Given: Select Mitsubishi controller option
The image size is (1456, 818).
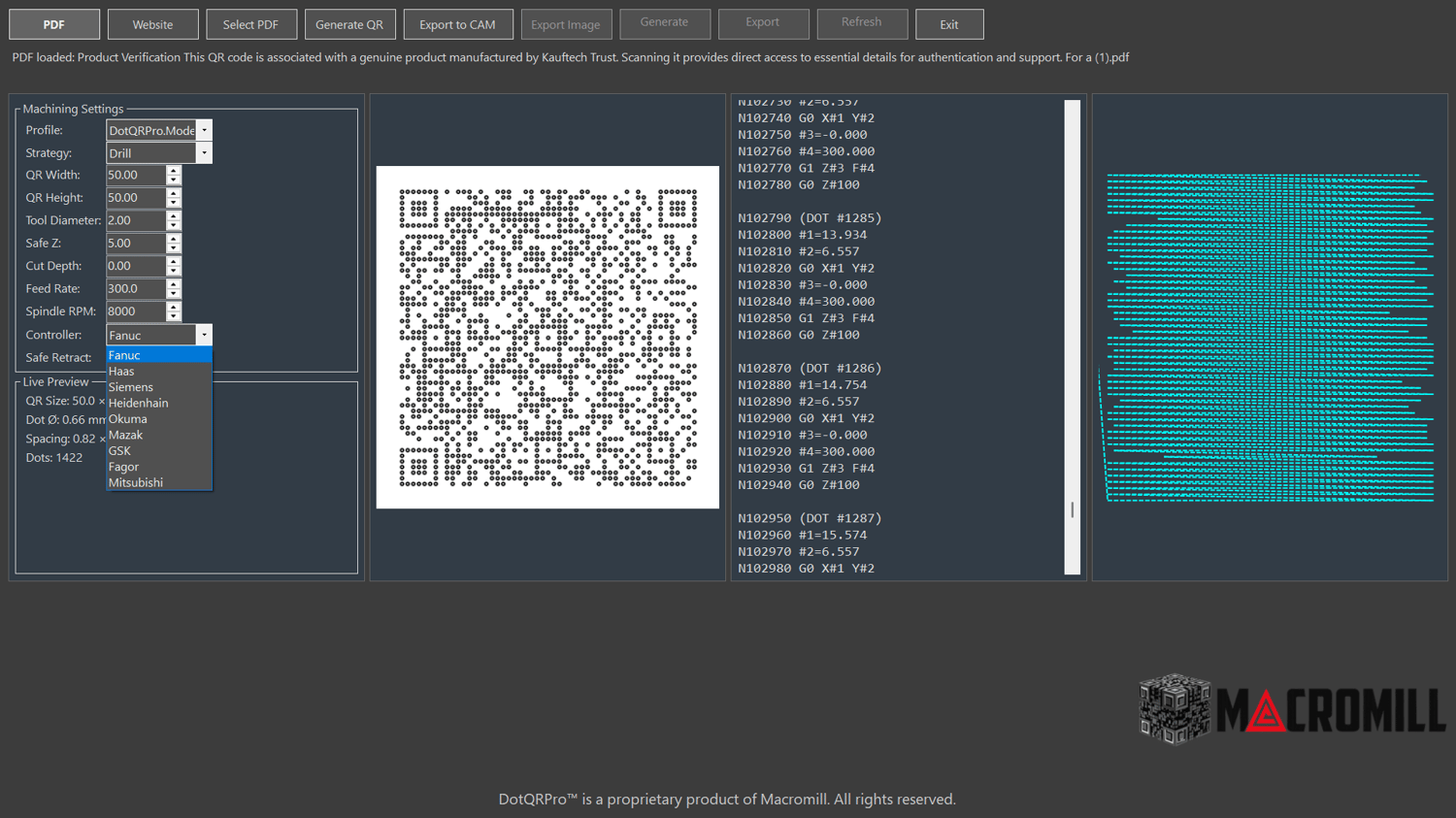Looking at the screenshot, I should [158, 482].
